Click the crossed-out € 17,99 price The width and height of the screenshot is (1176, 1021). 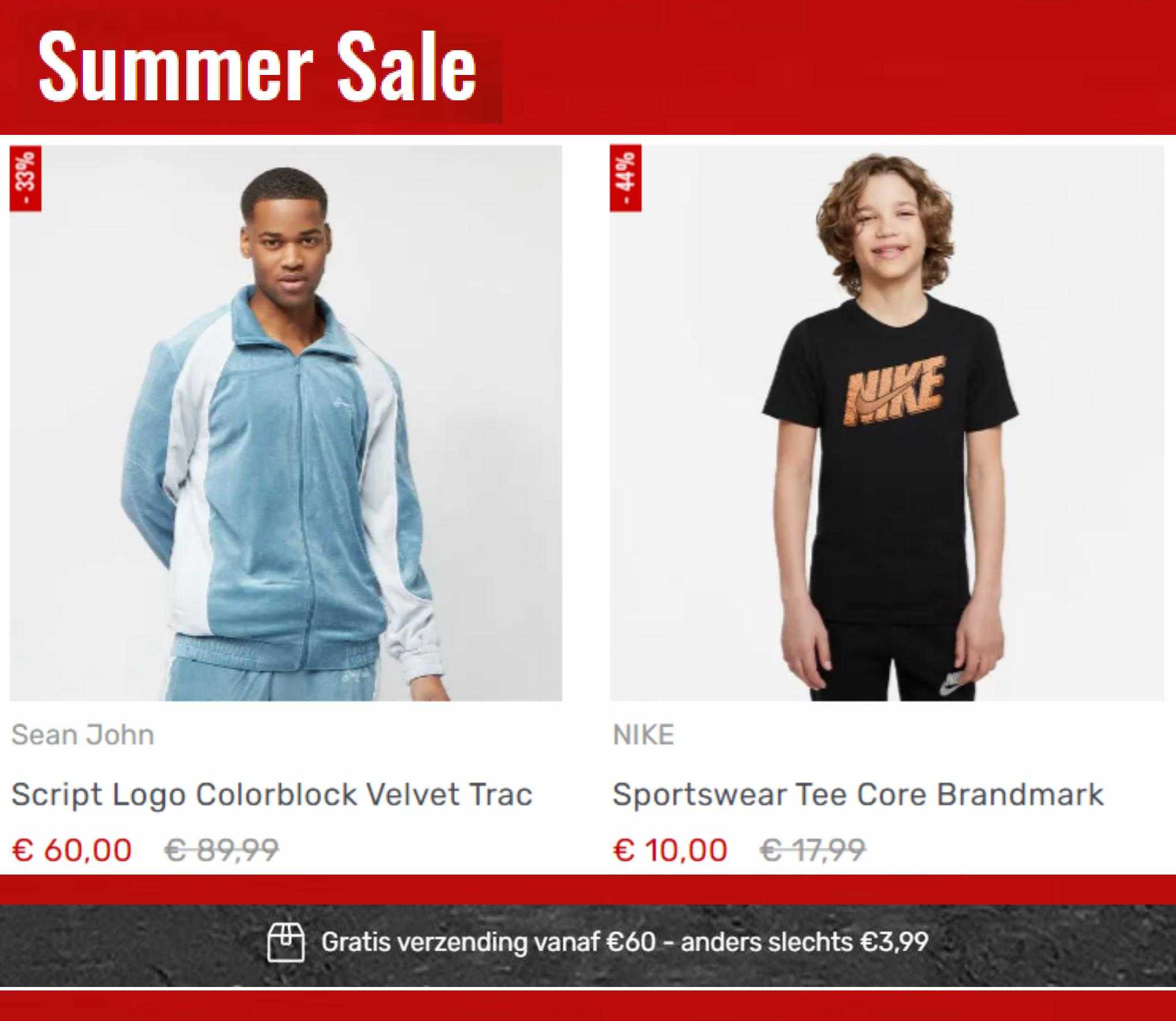tap(813, 850)
